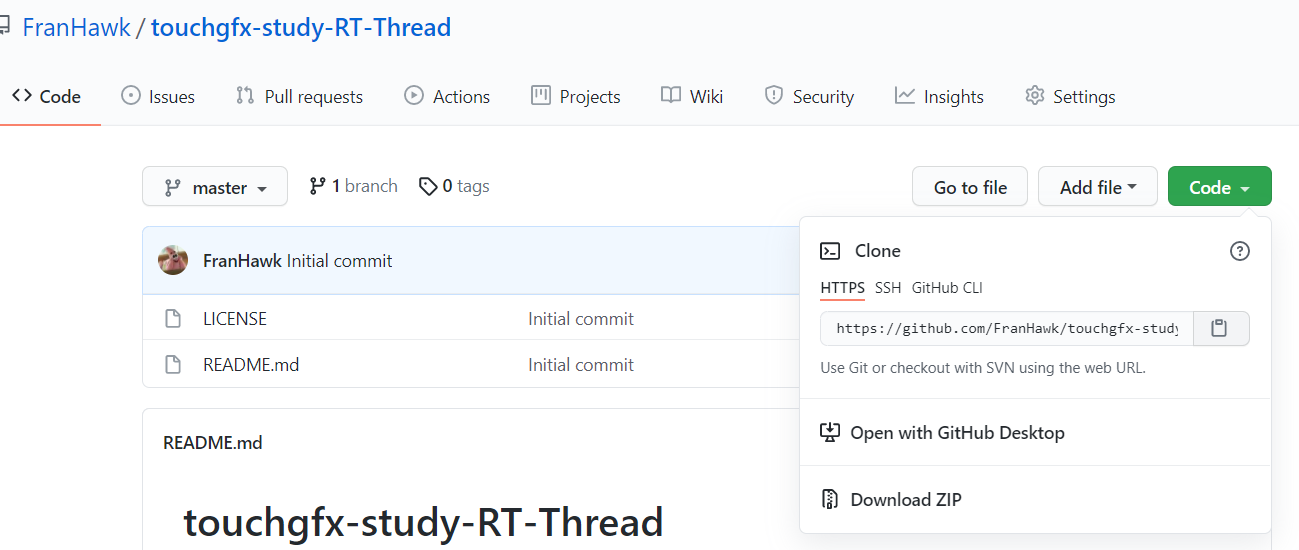Click the README.md panel header text

pos(213,442)
